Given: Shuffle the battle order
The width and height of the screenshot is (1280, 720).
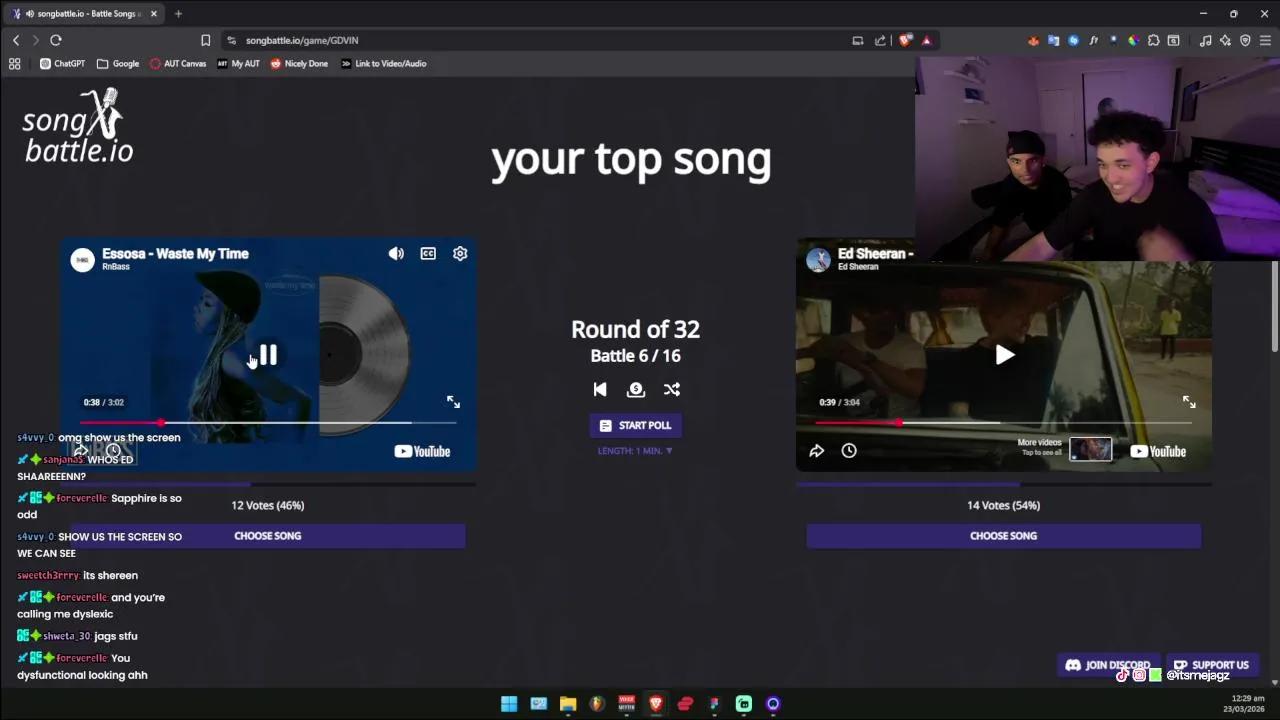Looking at the screenshot, I should 672,389.
